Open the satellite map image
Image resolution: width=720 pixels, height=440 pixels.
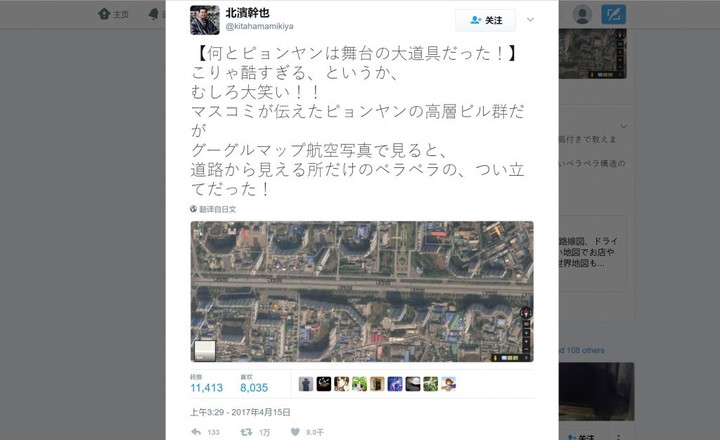(362, 291)
